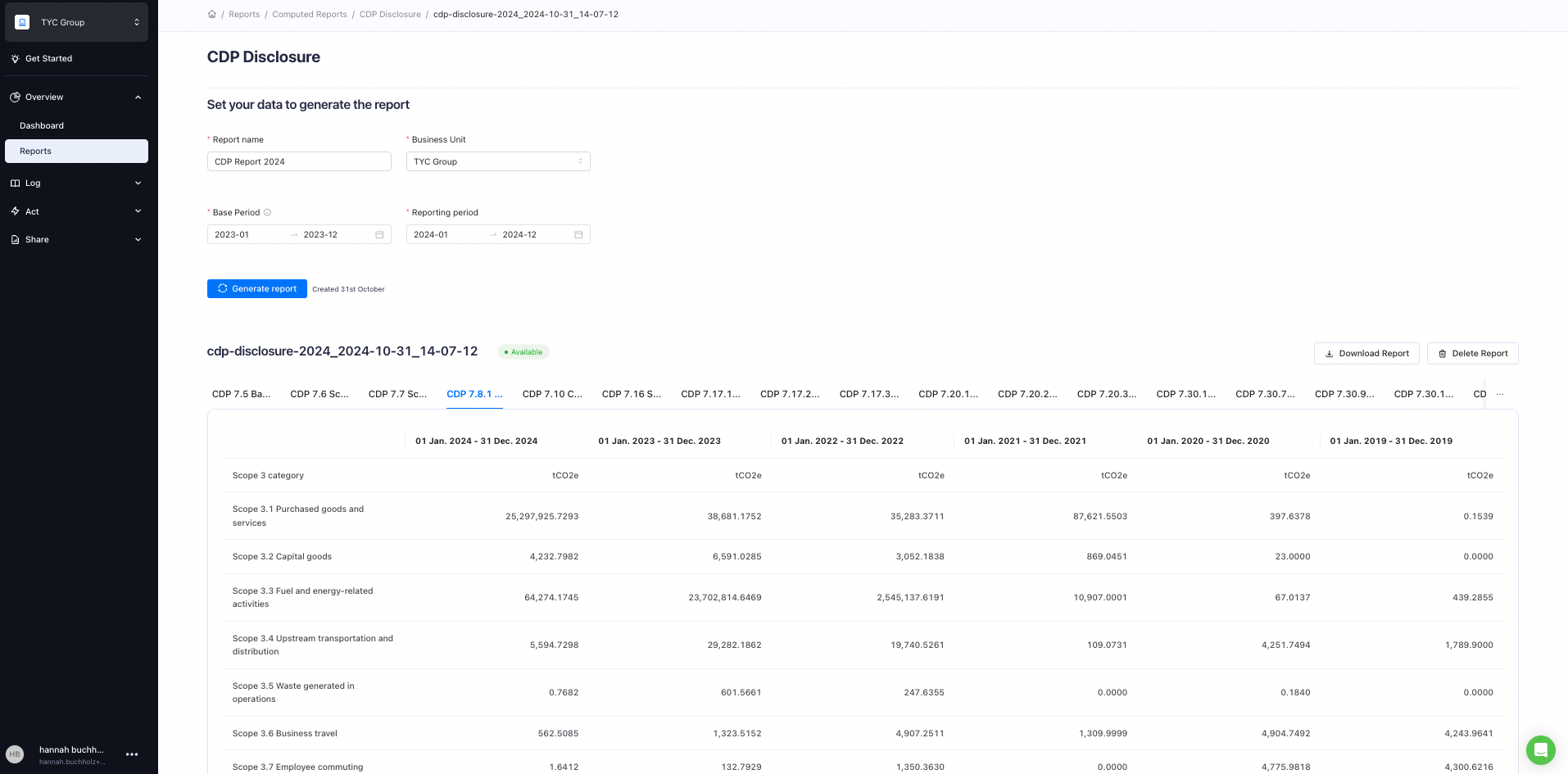1568x774 pixels.
Task: Switch to the CDP 7.10 C... tab
Action: pyautogui.click(x=552, y=394)
